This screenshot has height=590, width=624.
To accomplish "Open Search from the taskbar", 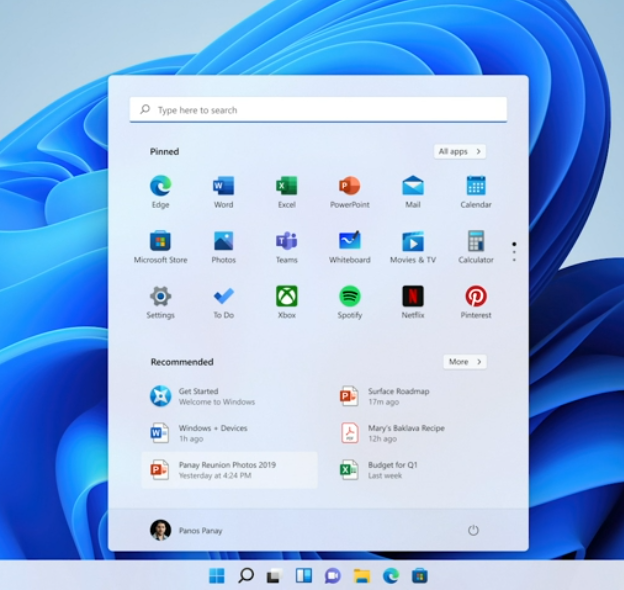I will (x=246, y=575).
